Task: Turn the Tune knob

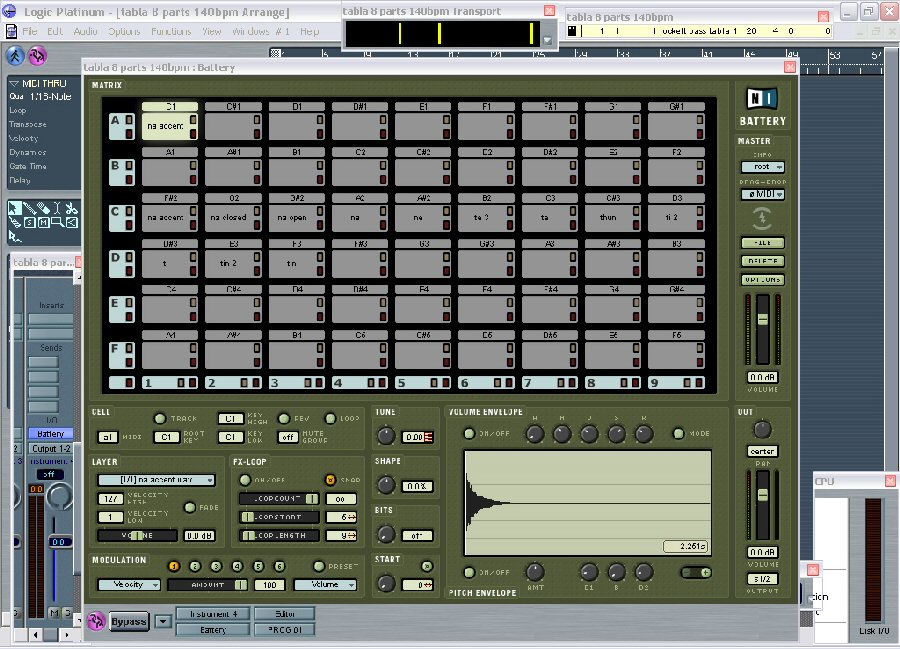Action: pos(385,436)
